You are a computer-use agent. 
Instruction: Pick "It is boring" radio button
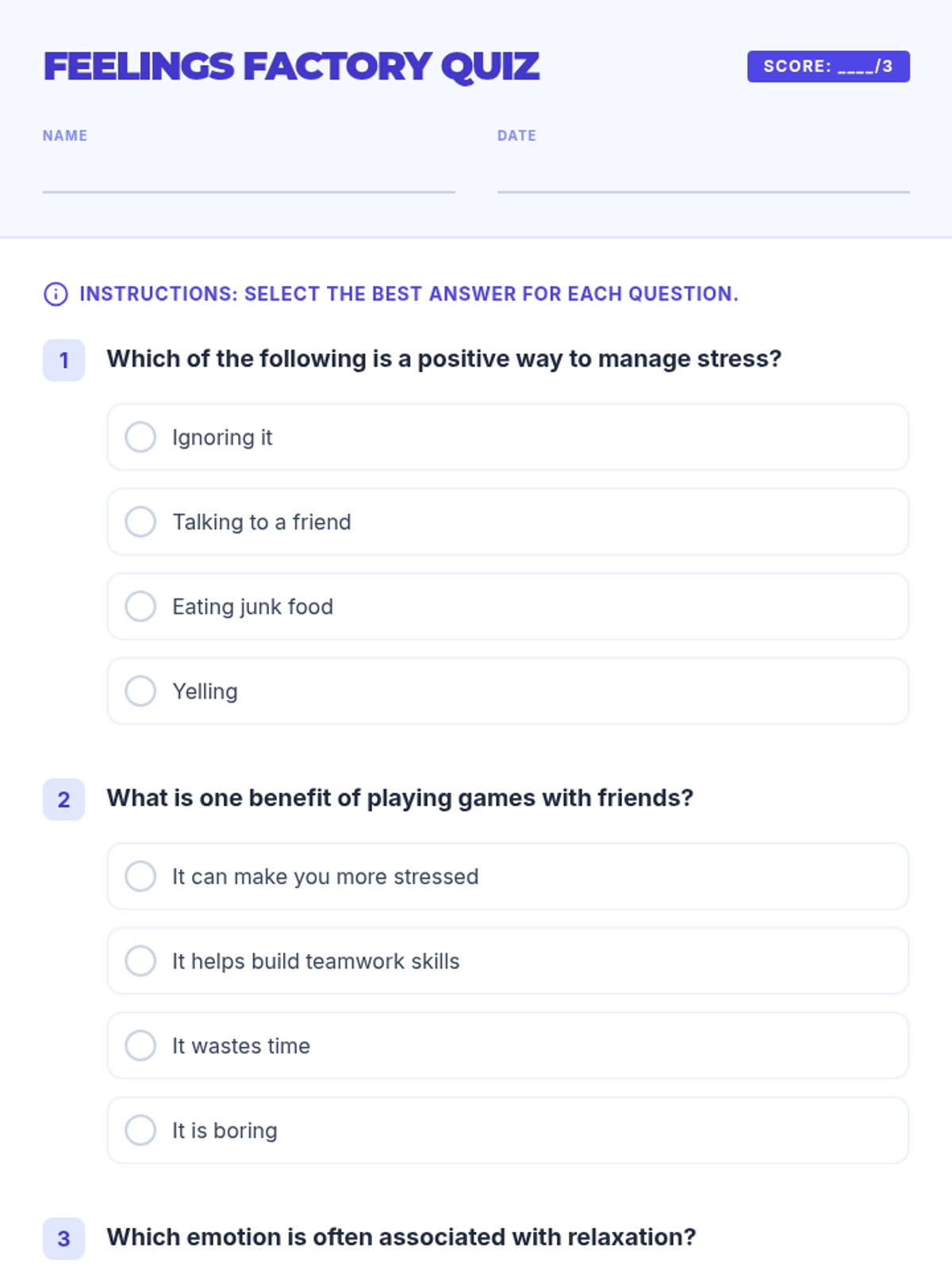[140, 1130]
